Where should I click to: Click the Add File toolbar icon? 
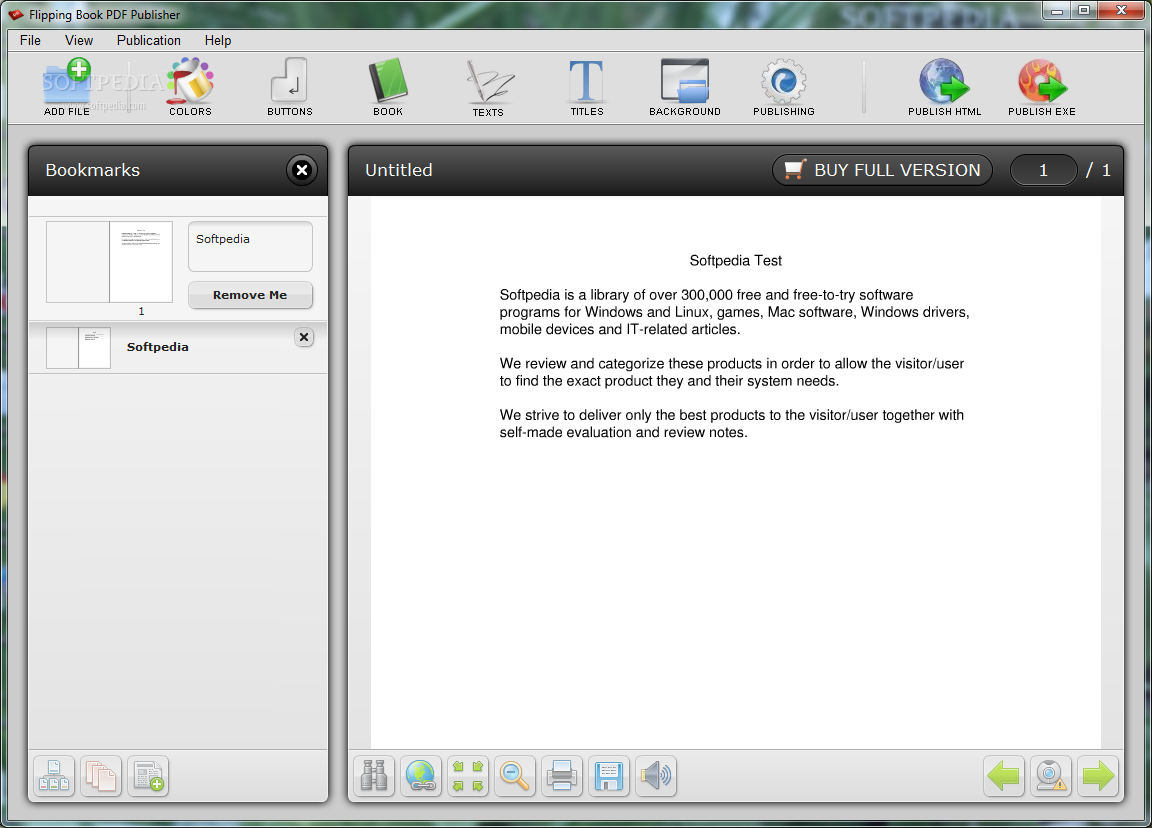pos(67,87)
